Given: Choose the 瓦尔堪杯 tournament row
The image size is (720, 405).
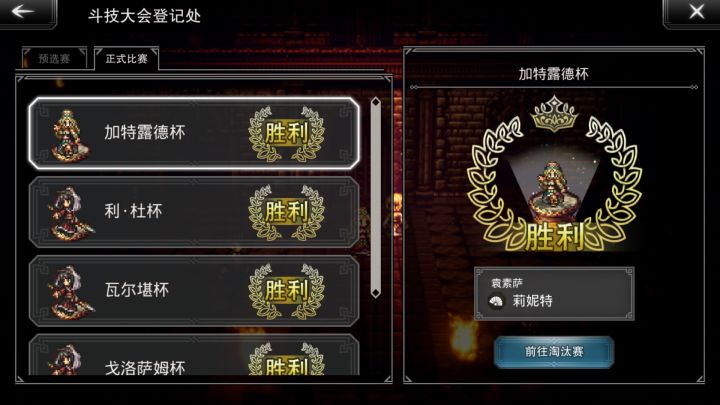Looking at the screenshot, I should [194, 290].
